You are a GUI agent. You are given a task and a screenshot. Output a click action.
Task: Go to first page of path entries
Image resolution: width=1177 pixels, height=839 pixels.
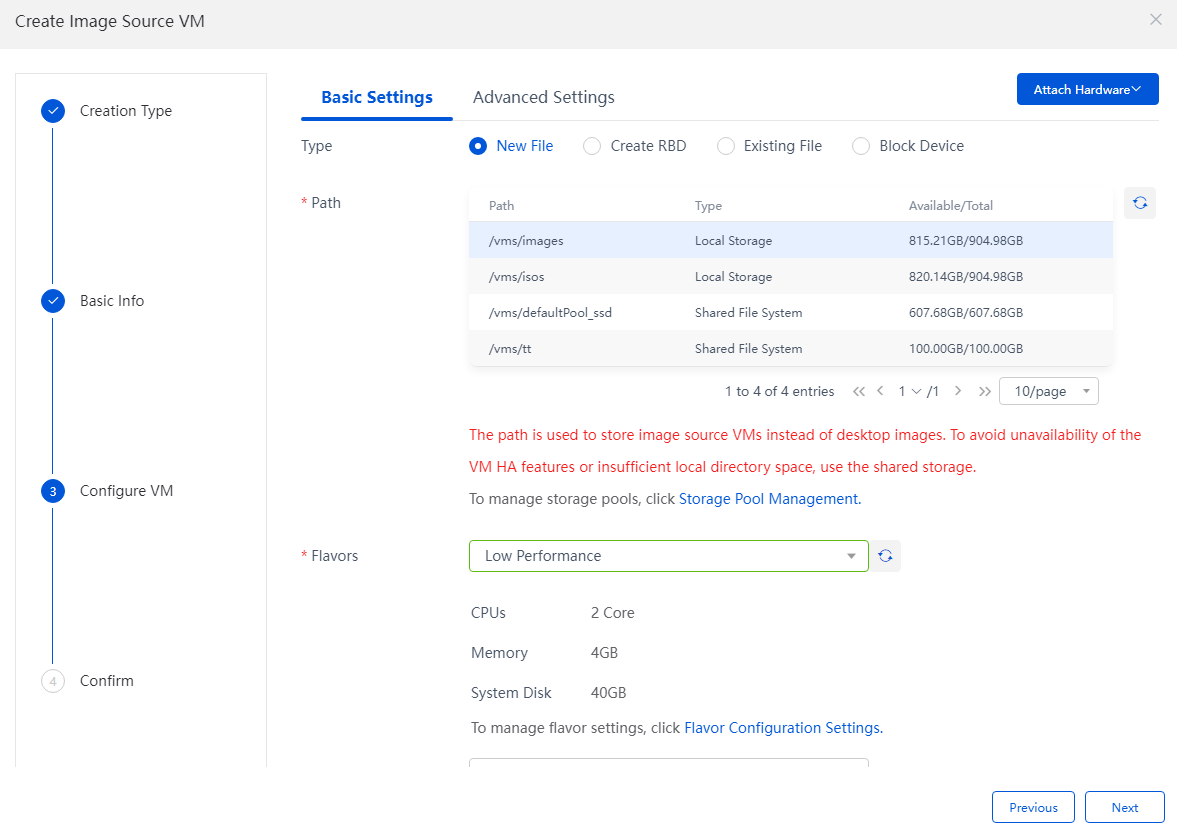coord(859,391)
